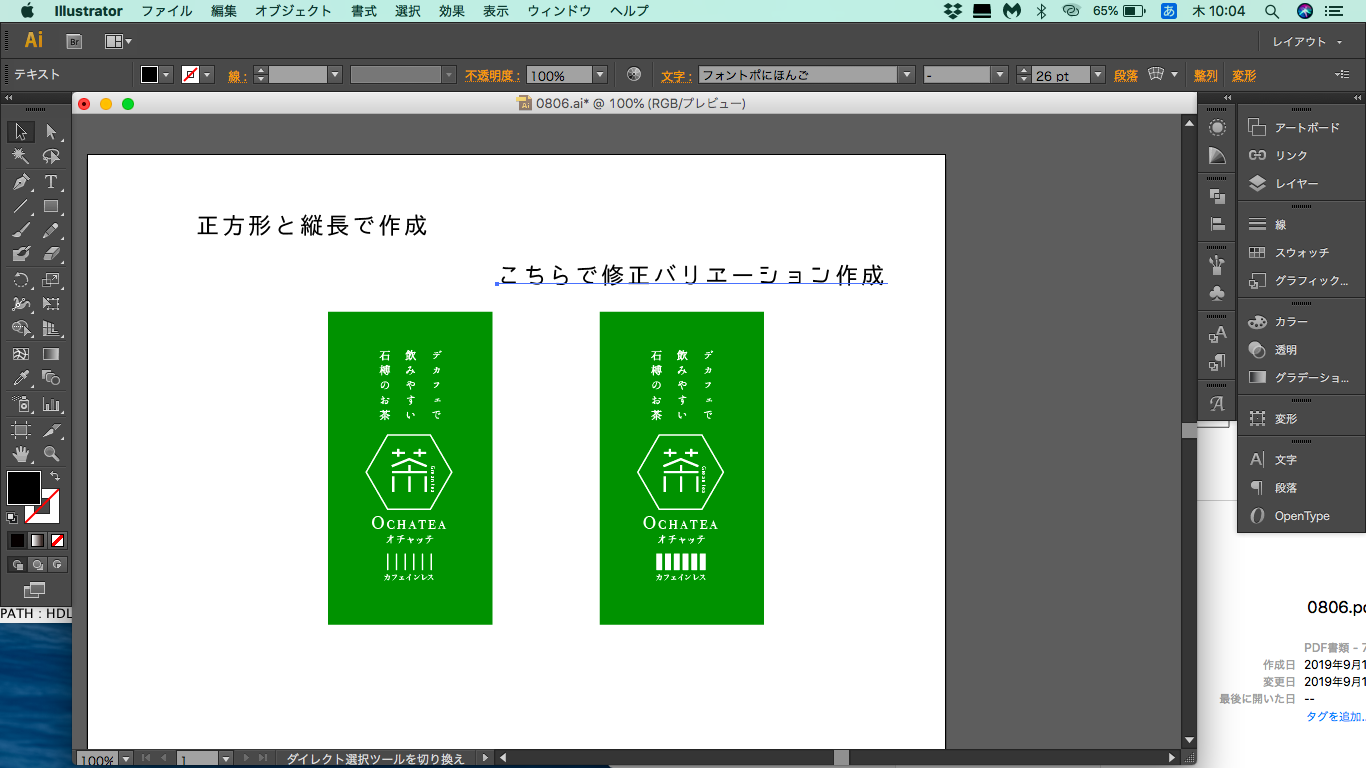
Task: Select the Column Graph tool
Action: tap(51, 405)
